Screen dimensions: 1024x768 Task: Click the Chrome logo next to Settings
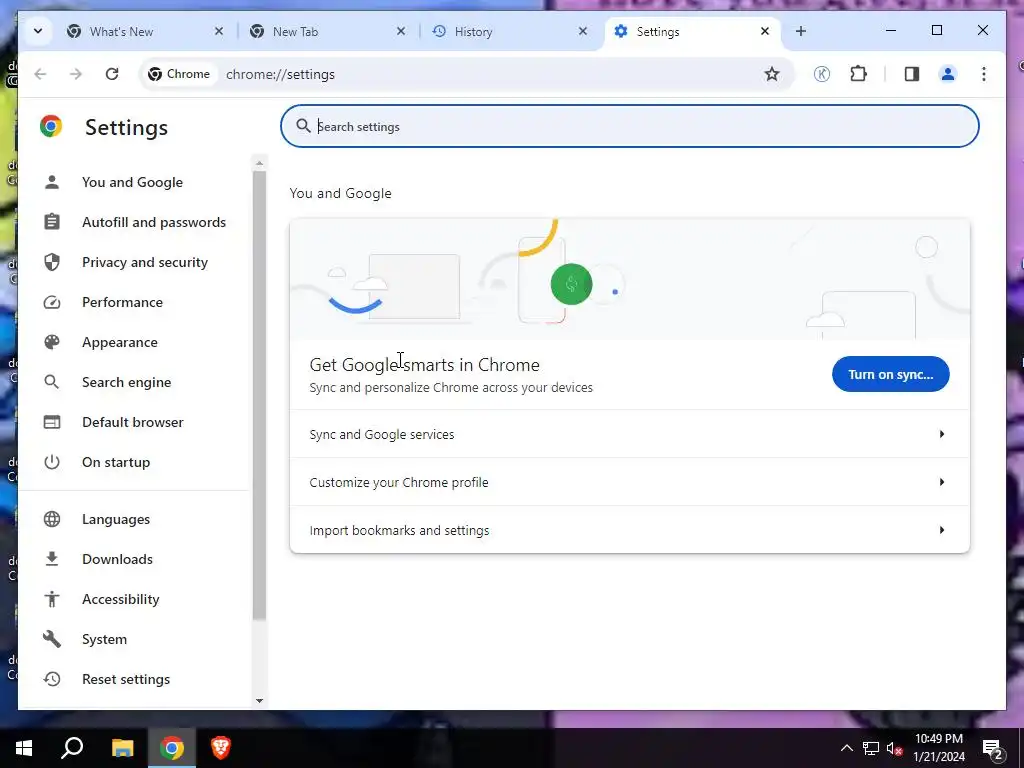(51, 126)
